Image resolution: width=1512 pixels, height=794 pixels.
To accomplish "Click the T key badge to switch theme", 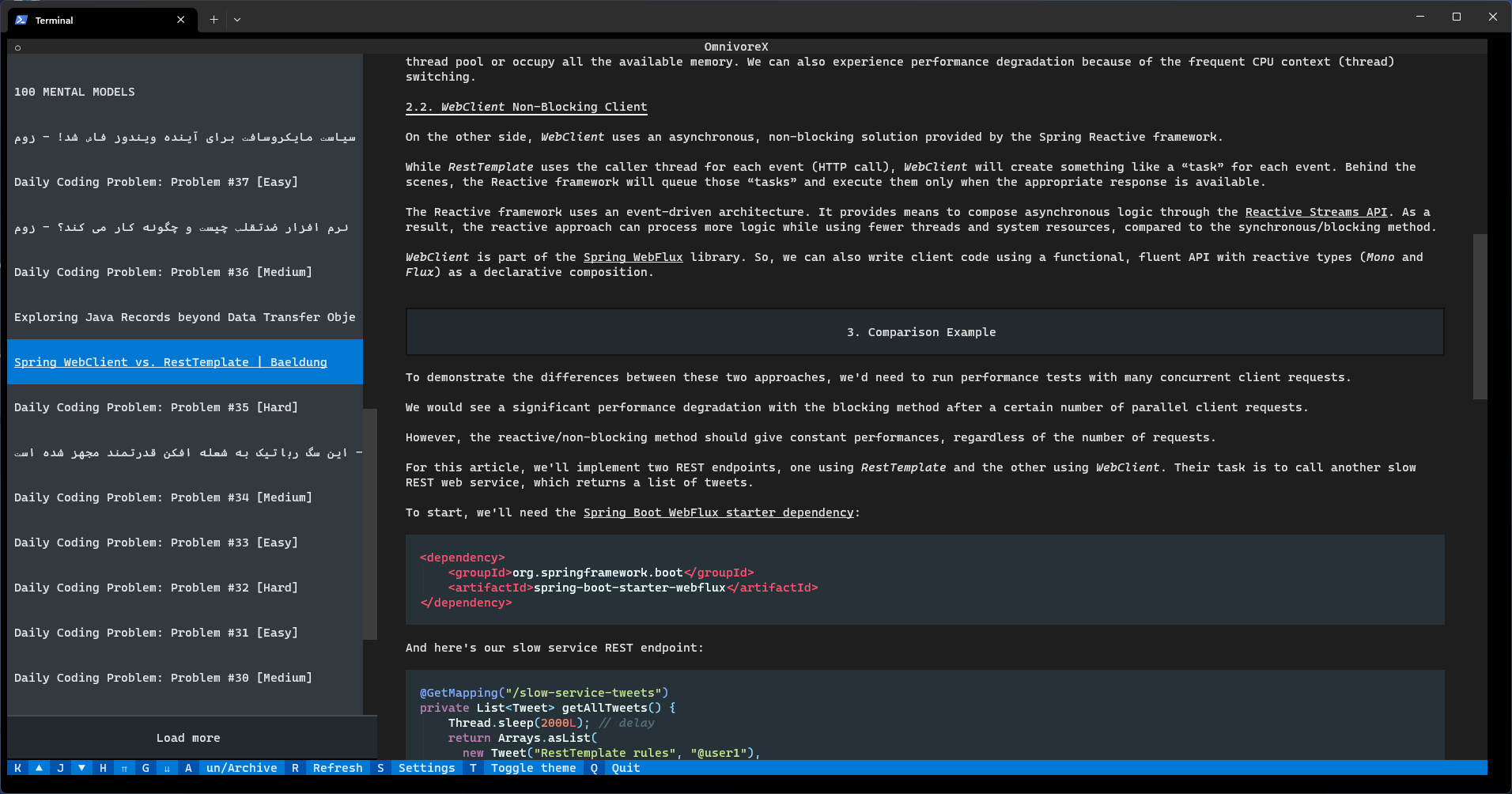I will point(472,767).
